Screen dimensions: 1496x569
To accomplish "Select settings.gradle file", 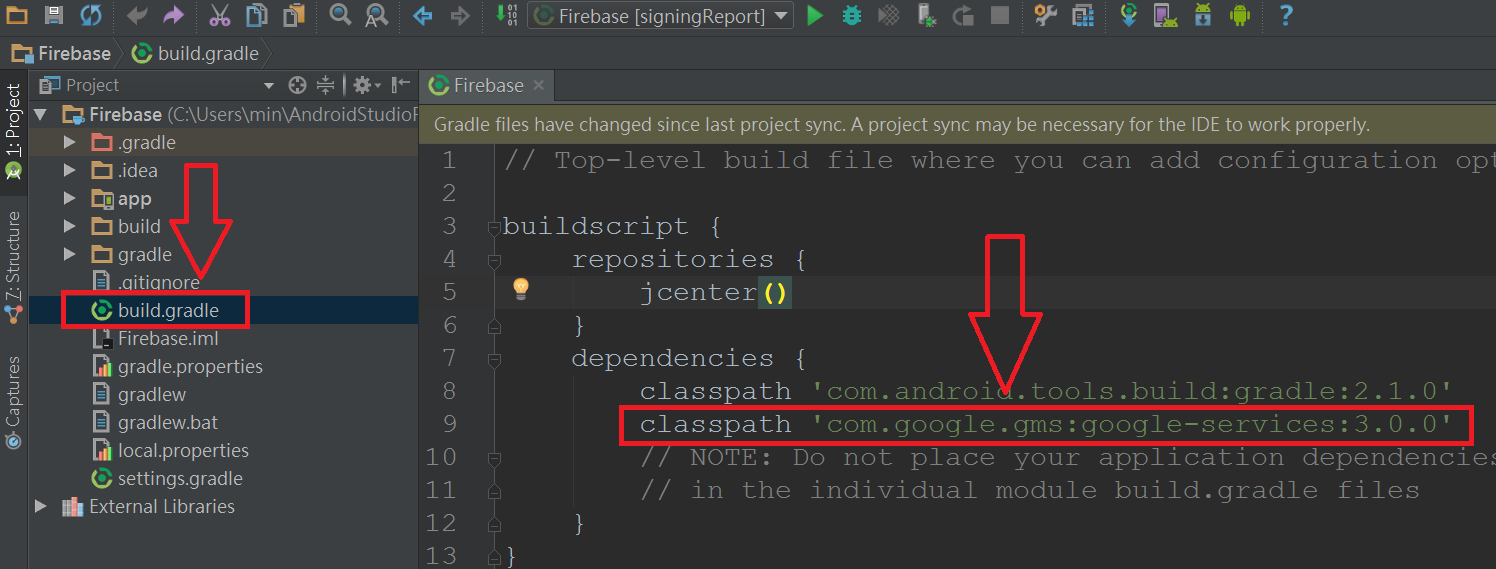I will pyautogui.click(x=167, y=478).
